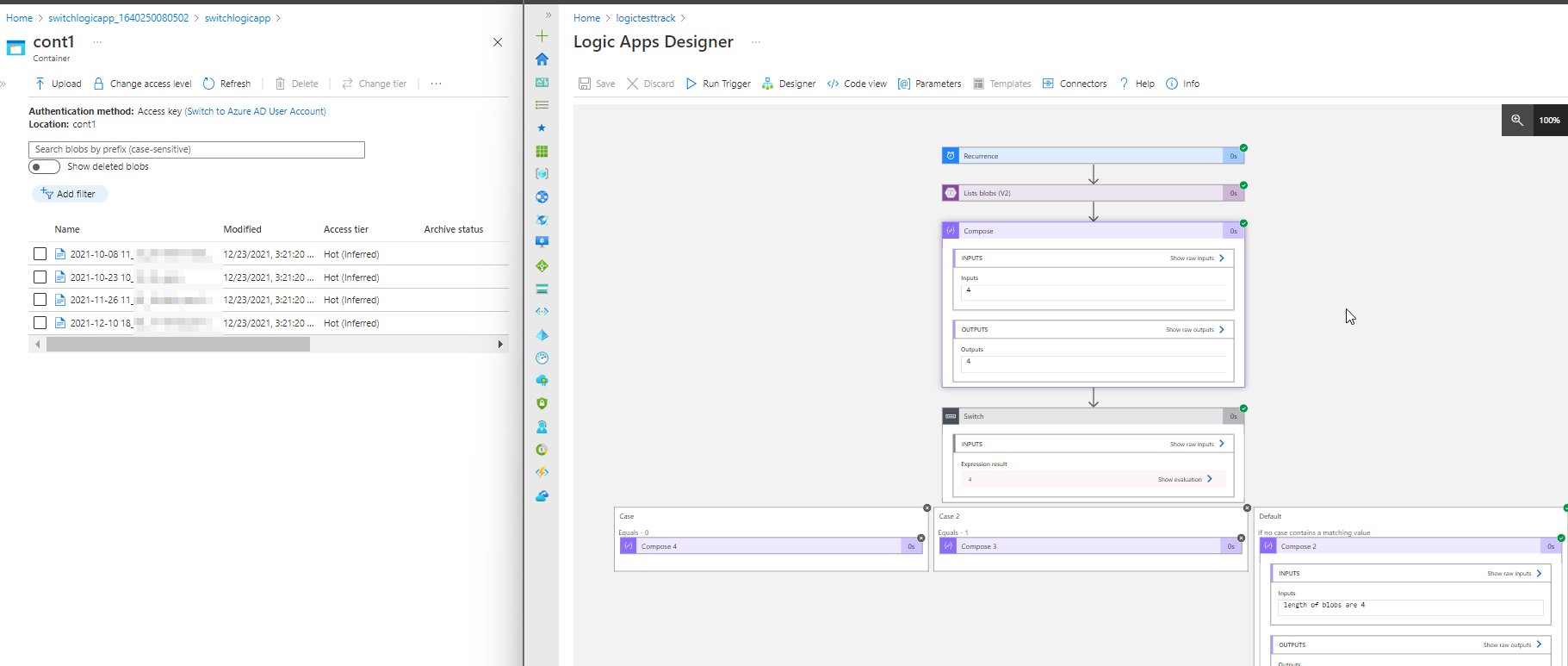Click Save in Logic Apps Designer toolbar
1568x666 pixels.
tap(597, 84)
